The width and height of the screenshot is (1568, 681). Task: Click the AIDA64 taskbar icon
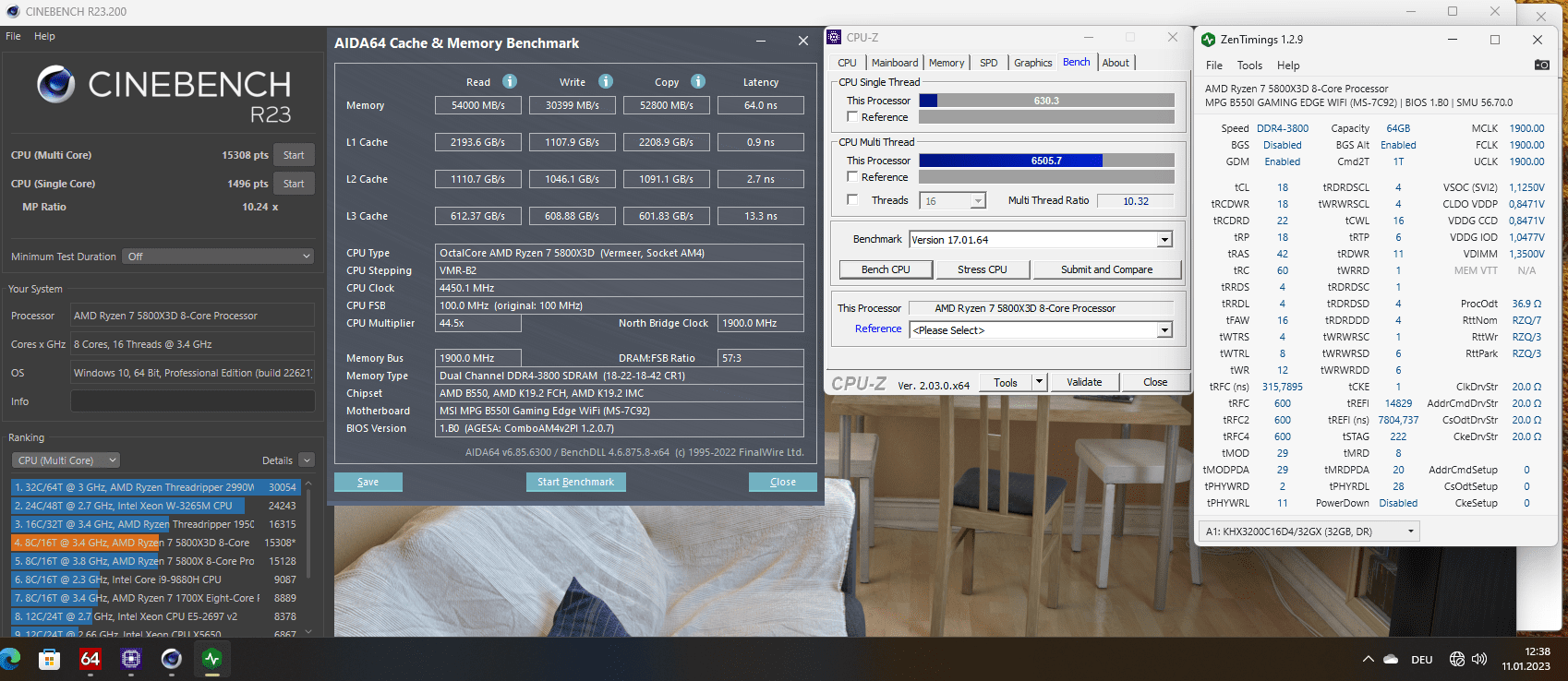(90, 659)
